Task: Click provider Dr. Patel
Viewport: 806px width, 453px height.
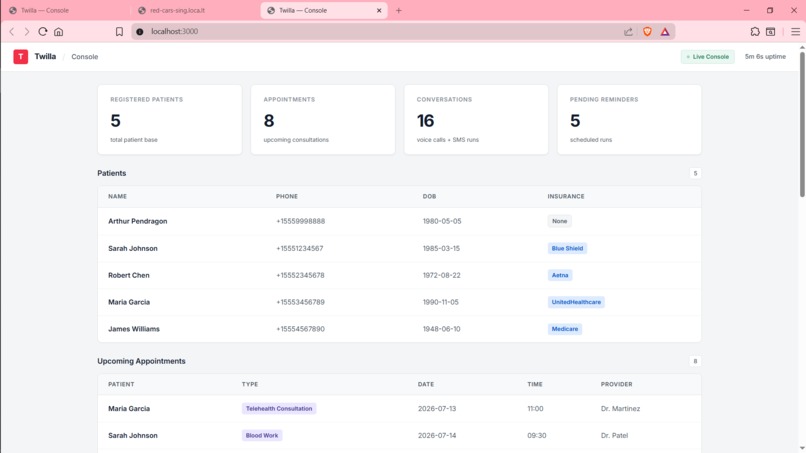Action: click(x=614, y=435)
